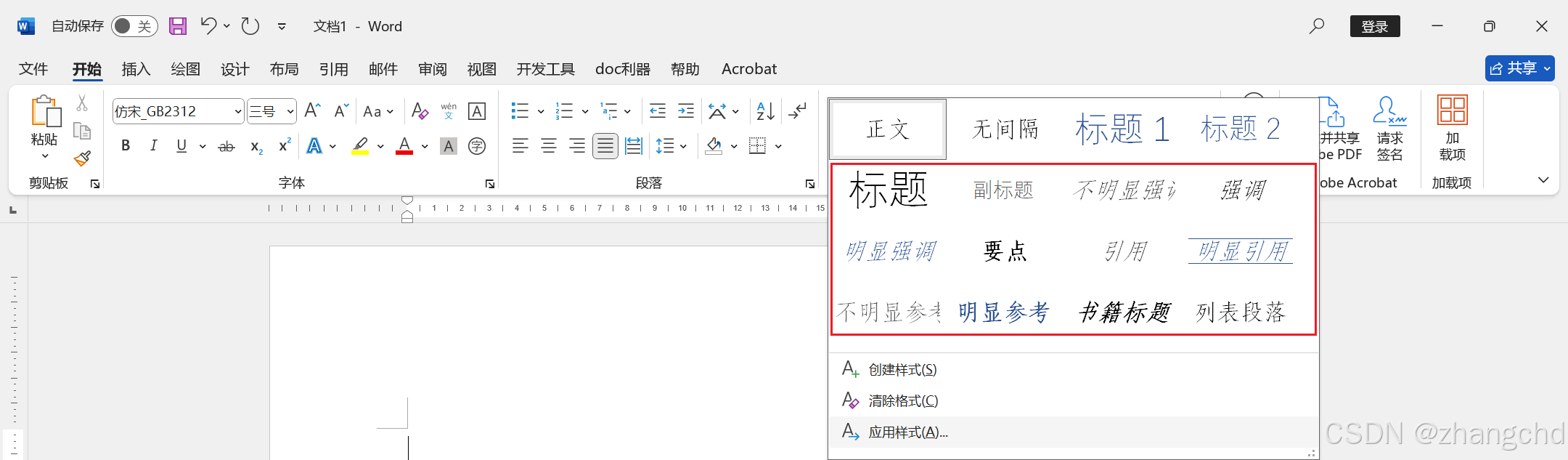Click the Cut scissors icon
1568x460 pixels.
pos(82,104)
